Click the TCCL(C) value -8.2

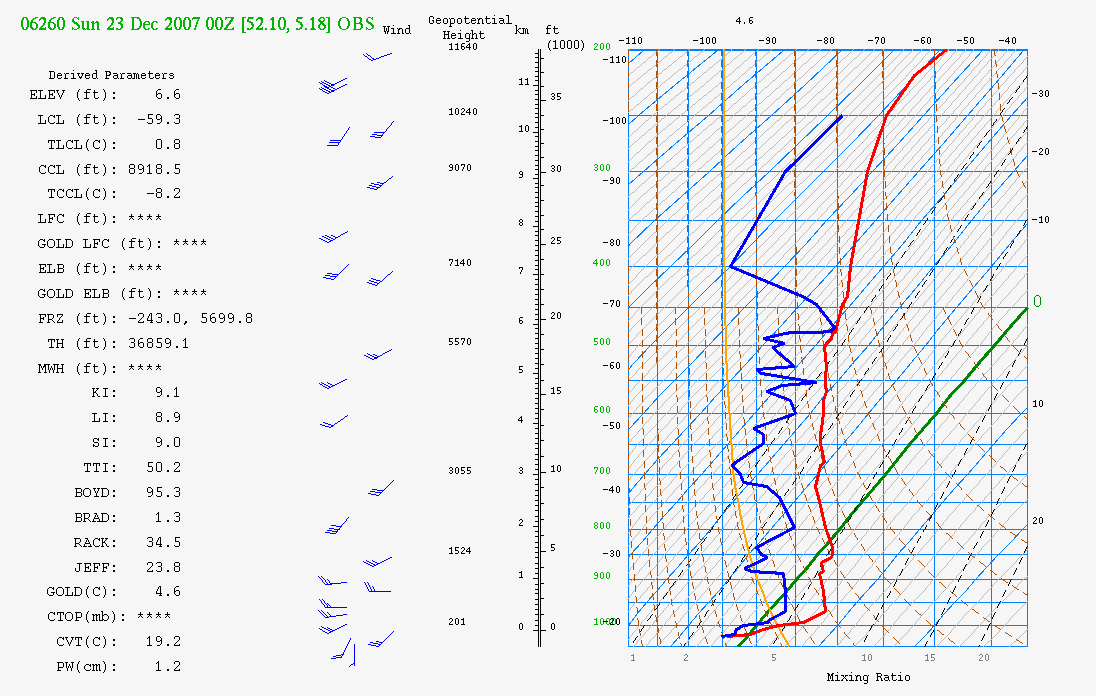point(163,194)
